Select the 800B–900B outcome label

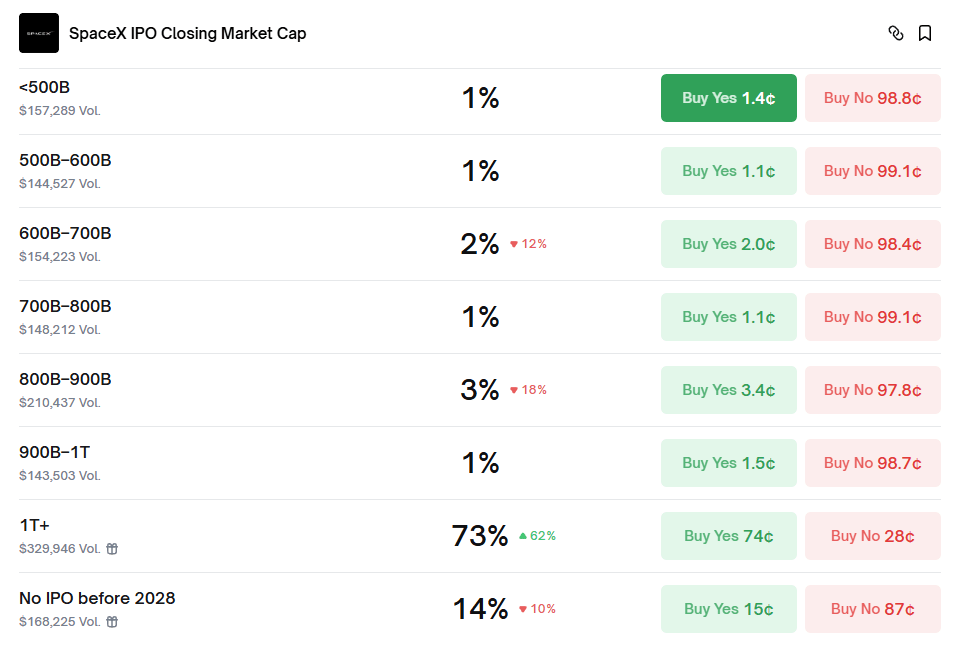65,379
